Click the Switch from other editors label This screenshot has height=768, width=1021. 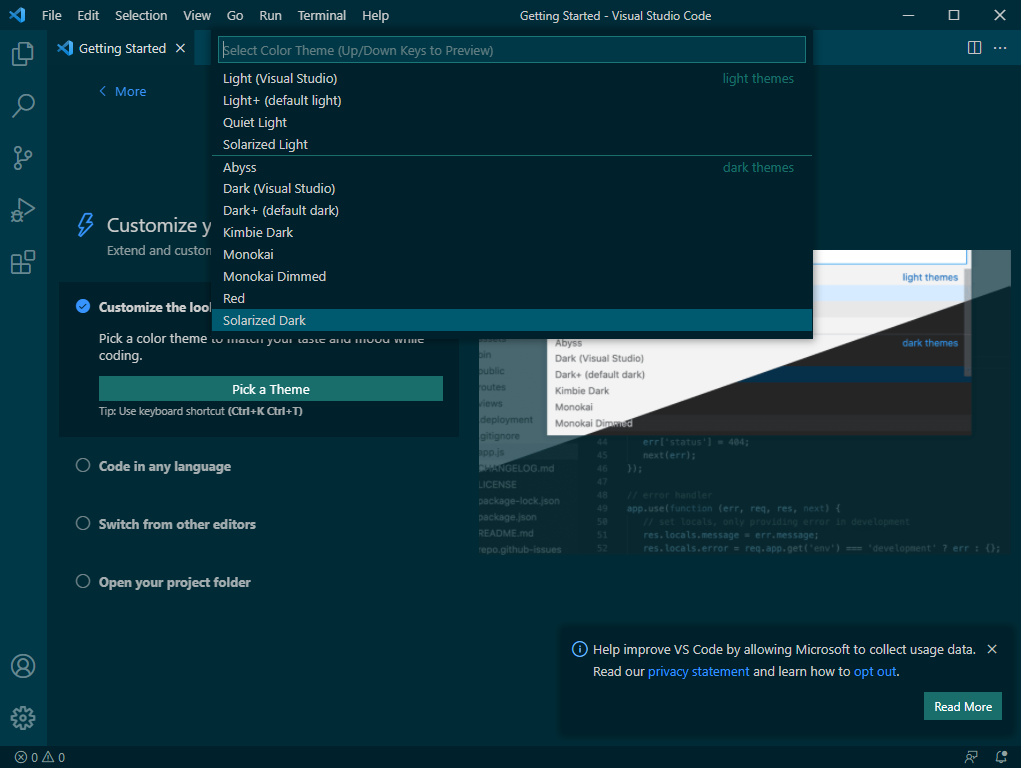click(x=177, y=524)
